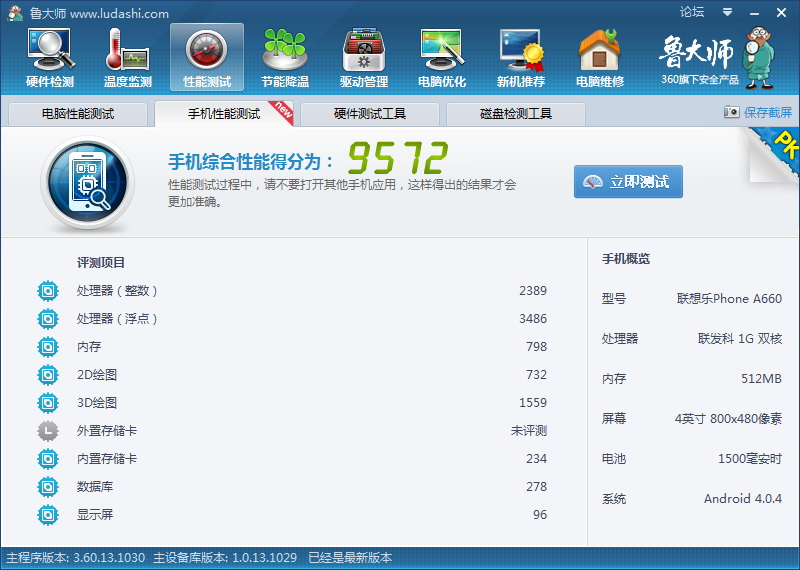Open 电脑维修 computer repair icon
The image size is (800, 570).
599,58
